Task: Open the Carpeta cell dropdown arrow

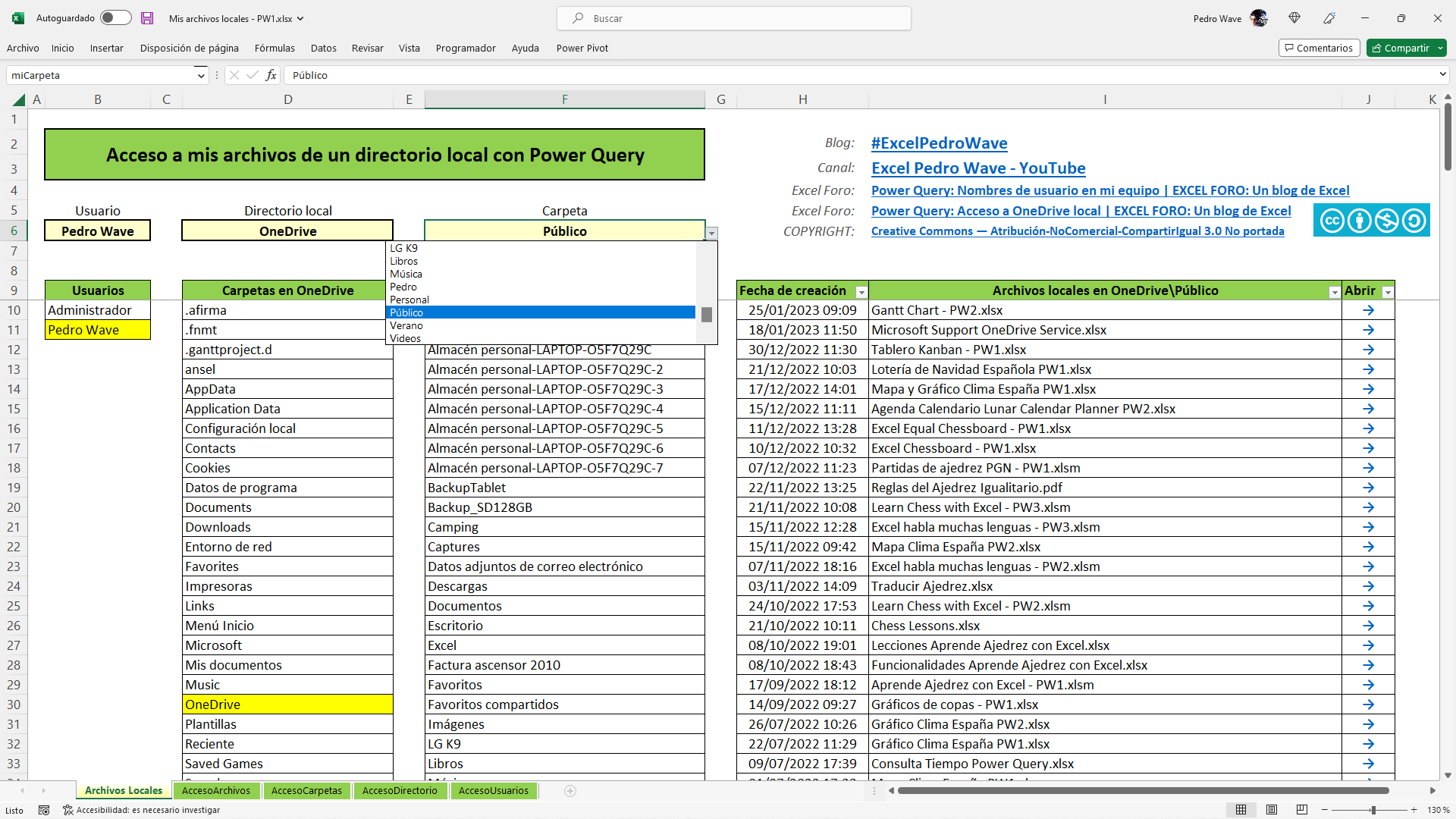Action: (711, 233)
